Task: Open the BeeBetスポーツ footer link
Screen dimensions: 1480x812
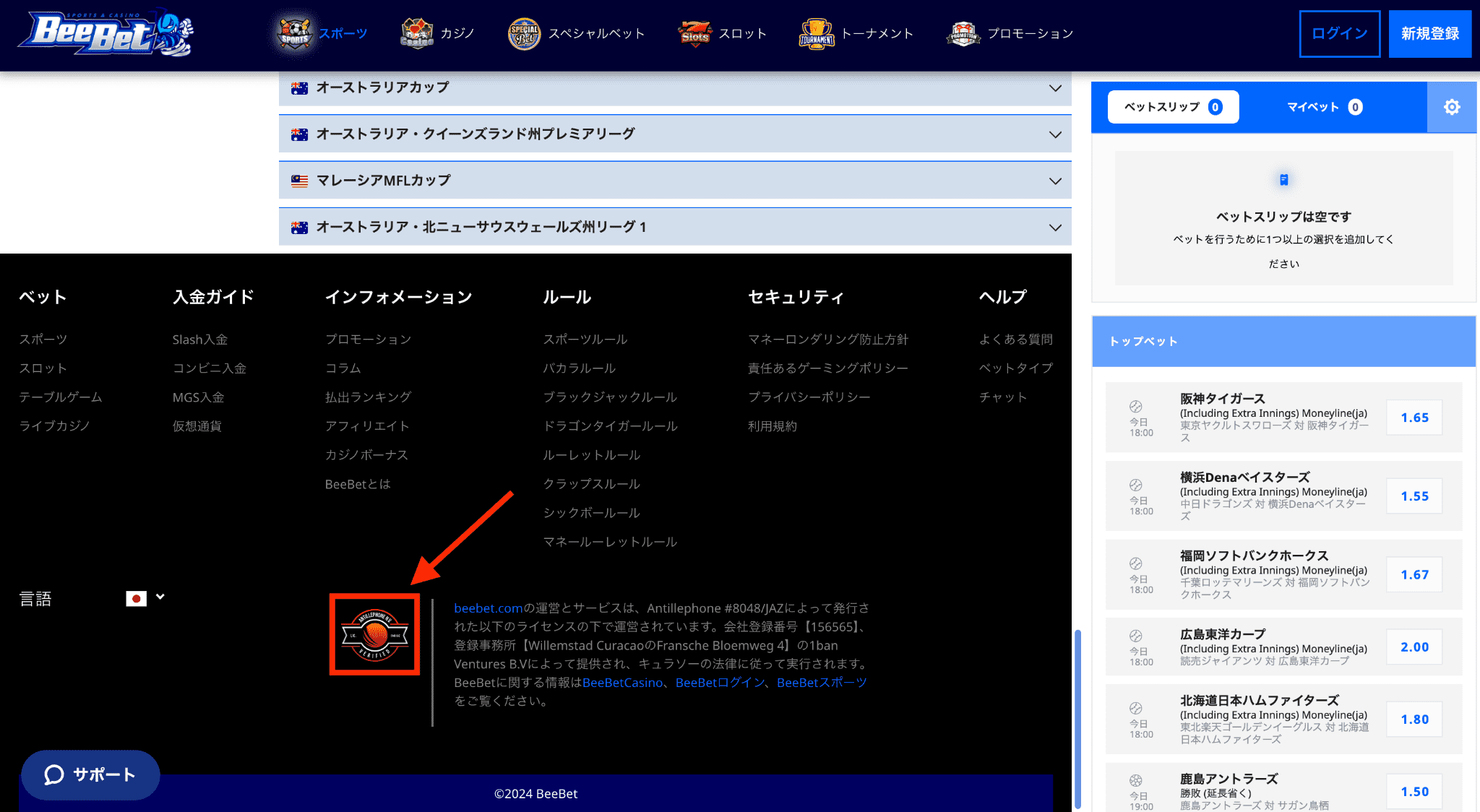Action: [x=822, y=683]
